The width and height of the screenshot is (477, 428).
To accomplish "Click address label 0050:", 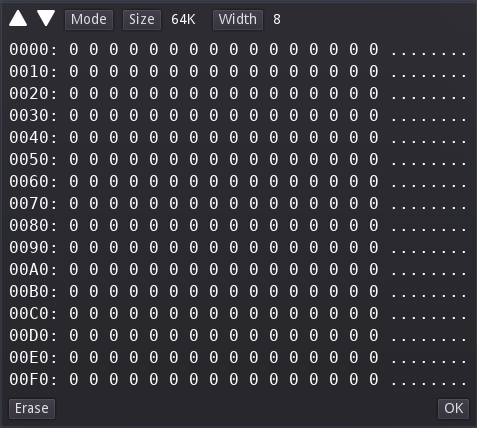I will click(33, 160).
